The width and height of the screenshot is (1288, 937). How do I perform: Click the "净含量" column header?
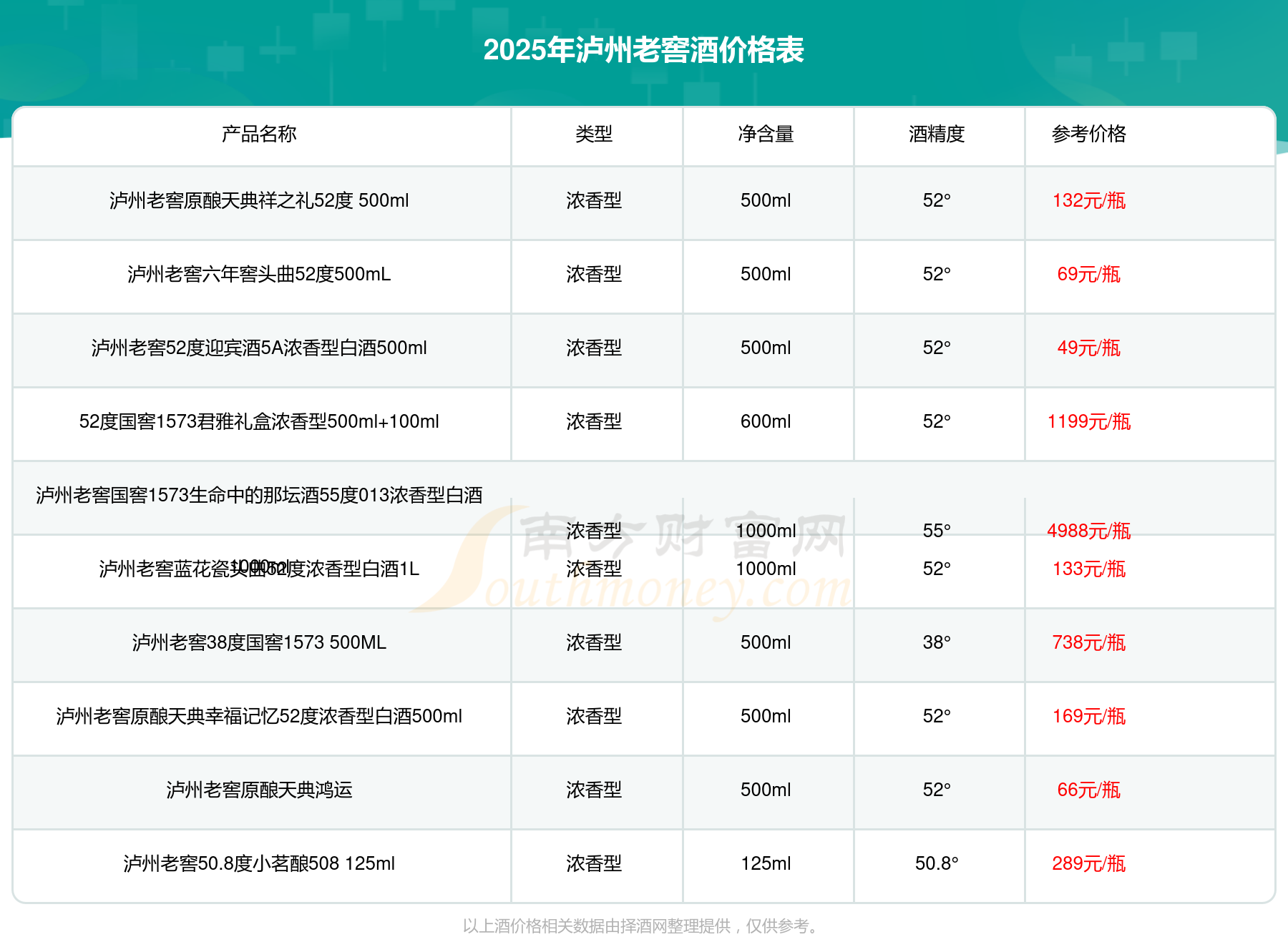[x=766, y=134]
